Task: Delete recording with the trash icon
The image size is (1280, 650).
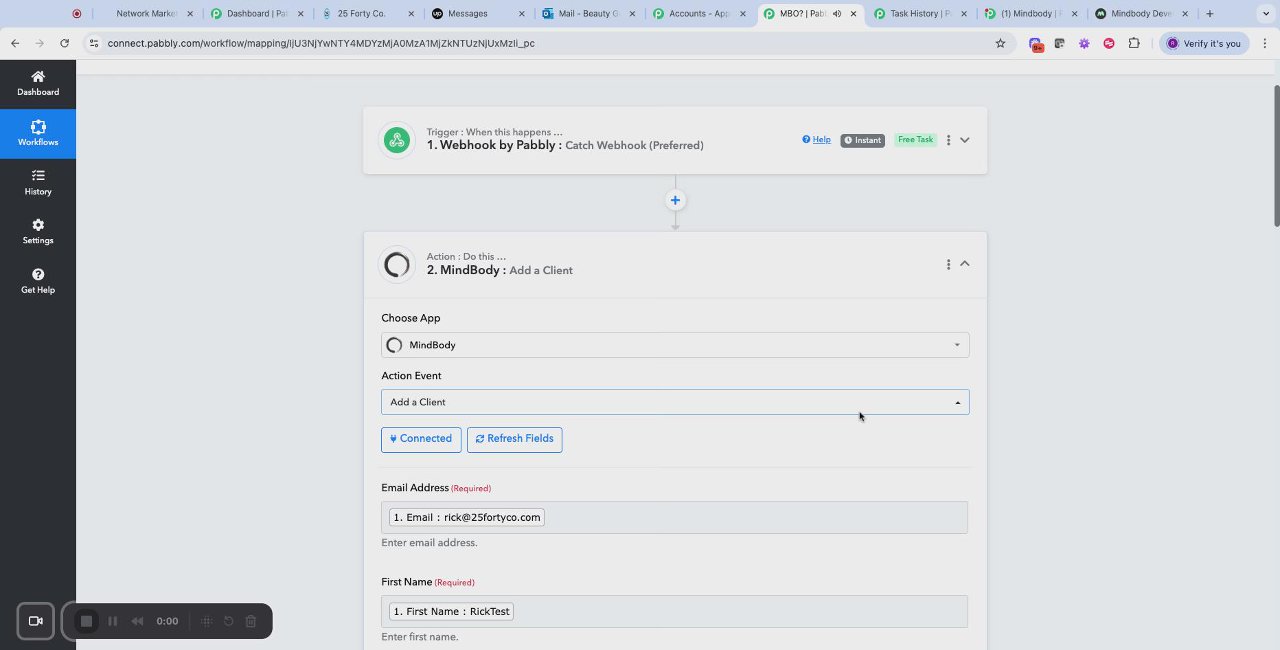Action: (x=251, y=621)
